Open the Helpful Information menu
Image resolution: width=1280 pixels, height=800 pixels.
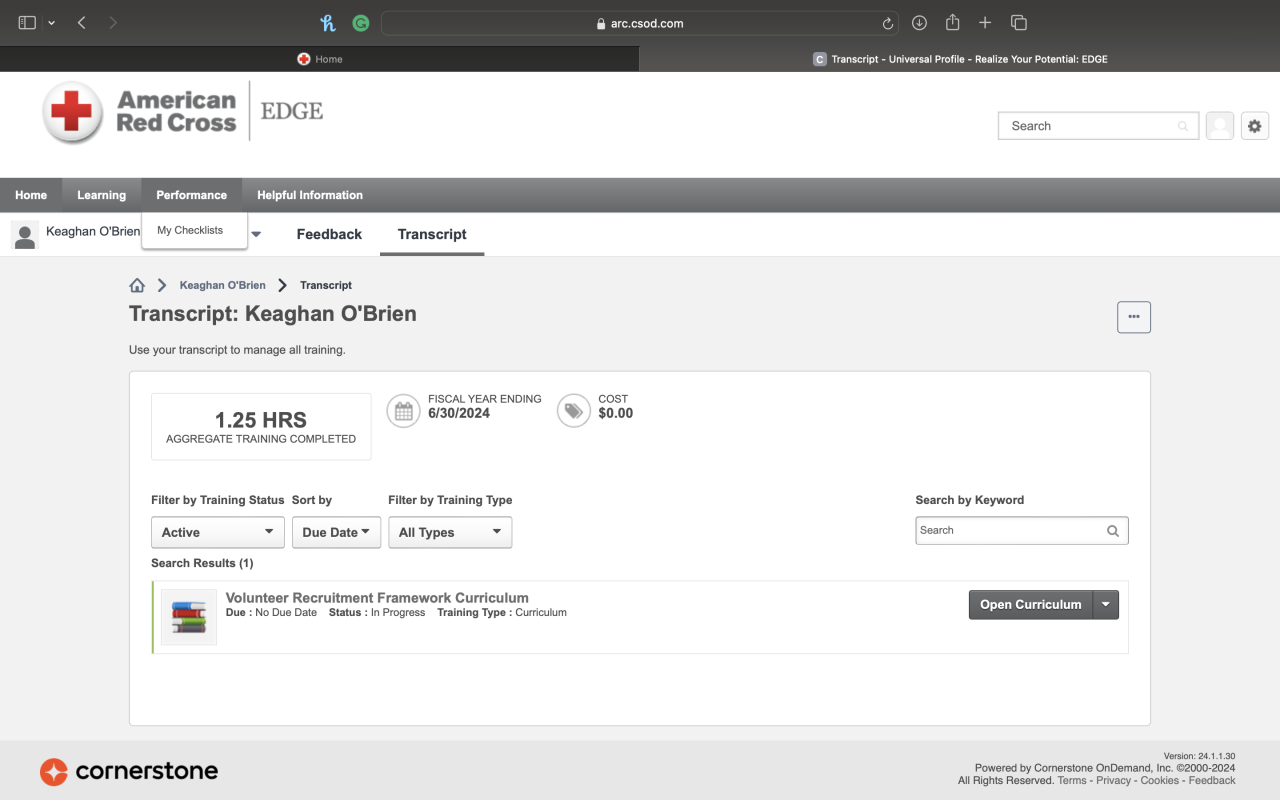310,195
